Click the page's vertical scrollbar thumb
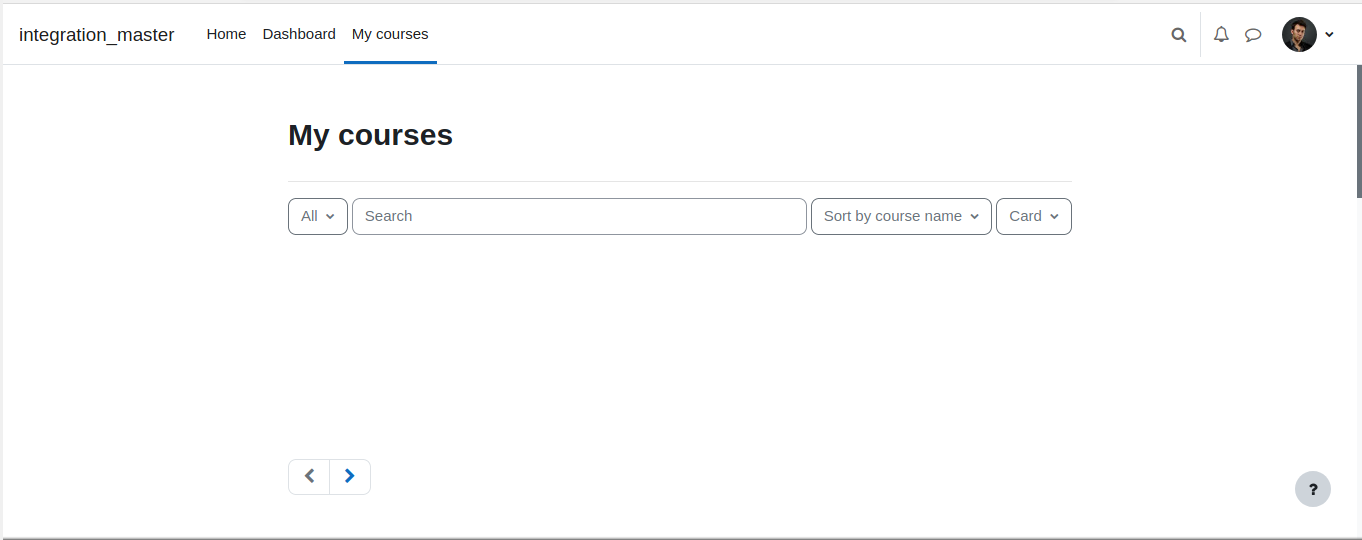Viewport: 1362px width, 540px height. (x=1359, y=130)
